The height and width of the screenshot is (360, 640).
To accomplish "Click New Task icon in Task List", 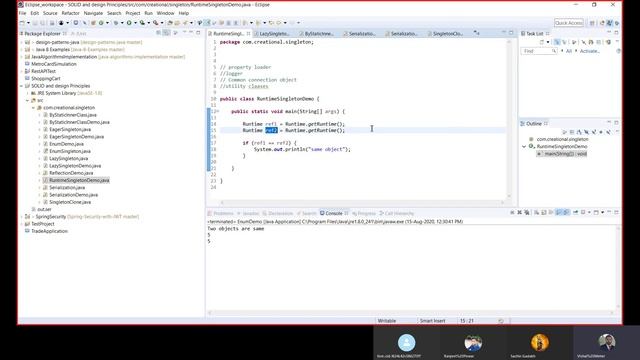I will pyautogui.click(x=542, y=42).
